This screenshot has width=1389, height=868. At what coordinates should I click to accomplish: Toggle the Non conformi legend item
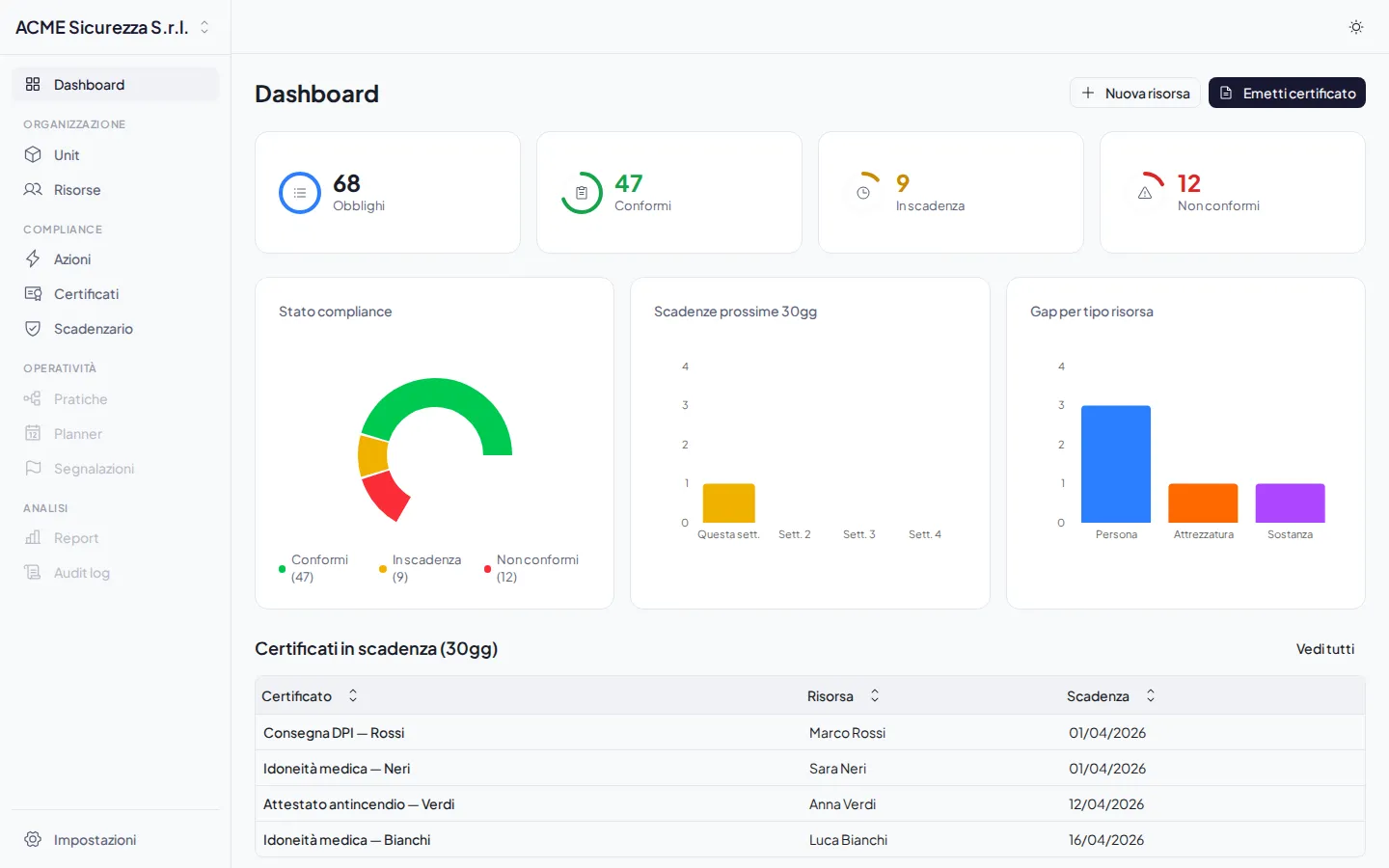tap(530, 568)
